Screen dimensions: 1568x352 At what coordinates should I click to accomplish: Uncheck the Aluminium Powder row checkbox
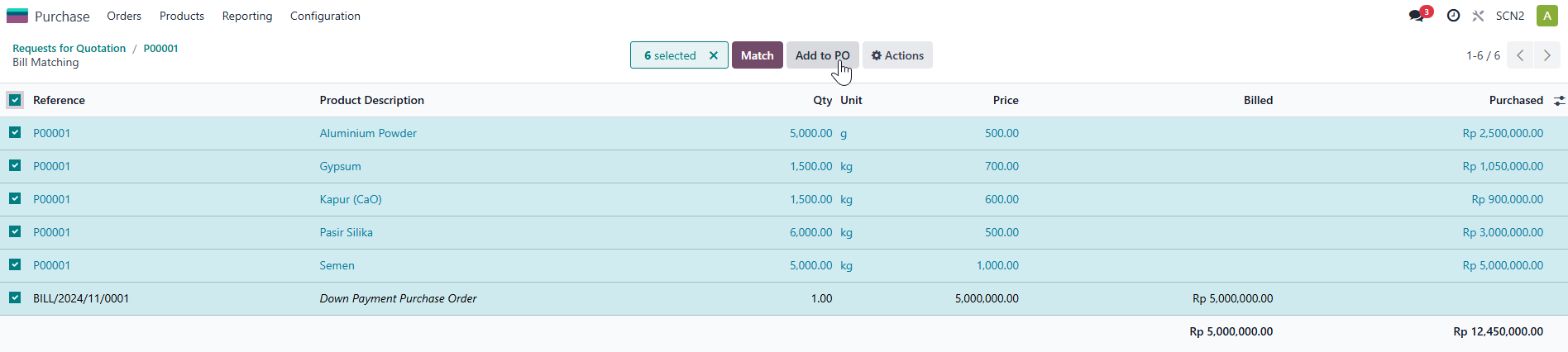(15, 132)
